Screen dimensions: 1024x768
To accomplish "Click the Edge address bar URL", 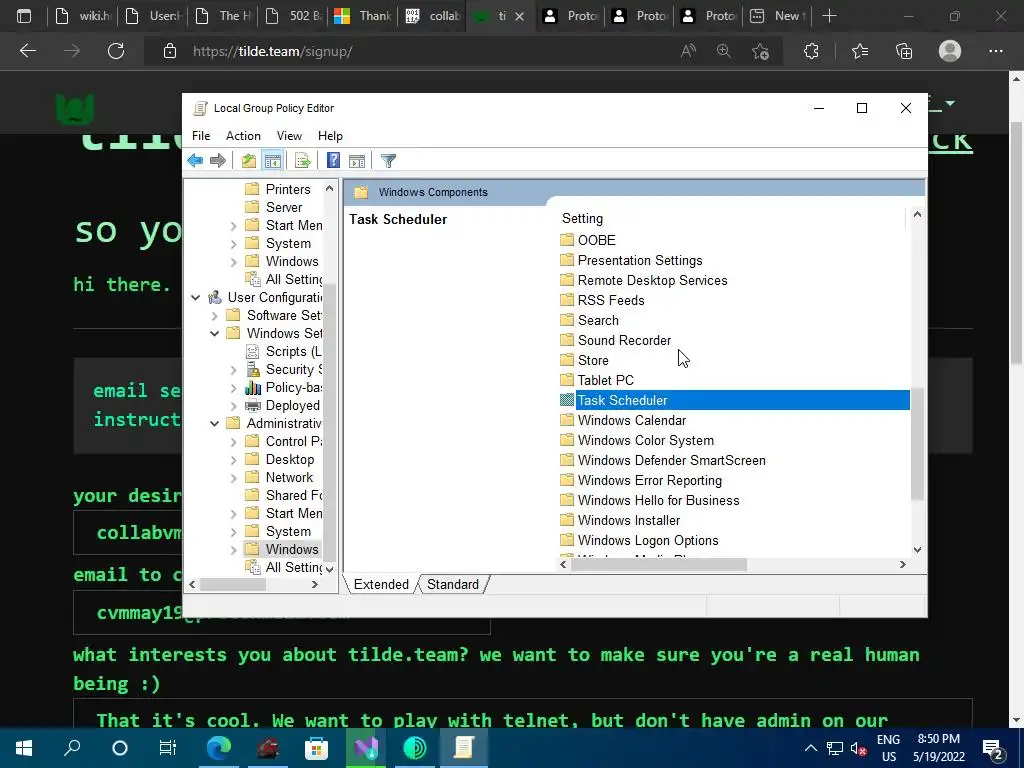I will coord(272,51).
